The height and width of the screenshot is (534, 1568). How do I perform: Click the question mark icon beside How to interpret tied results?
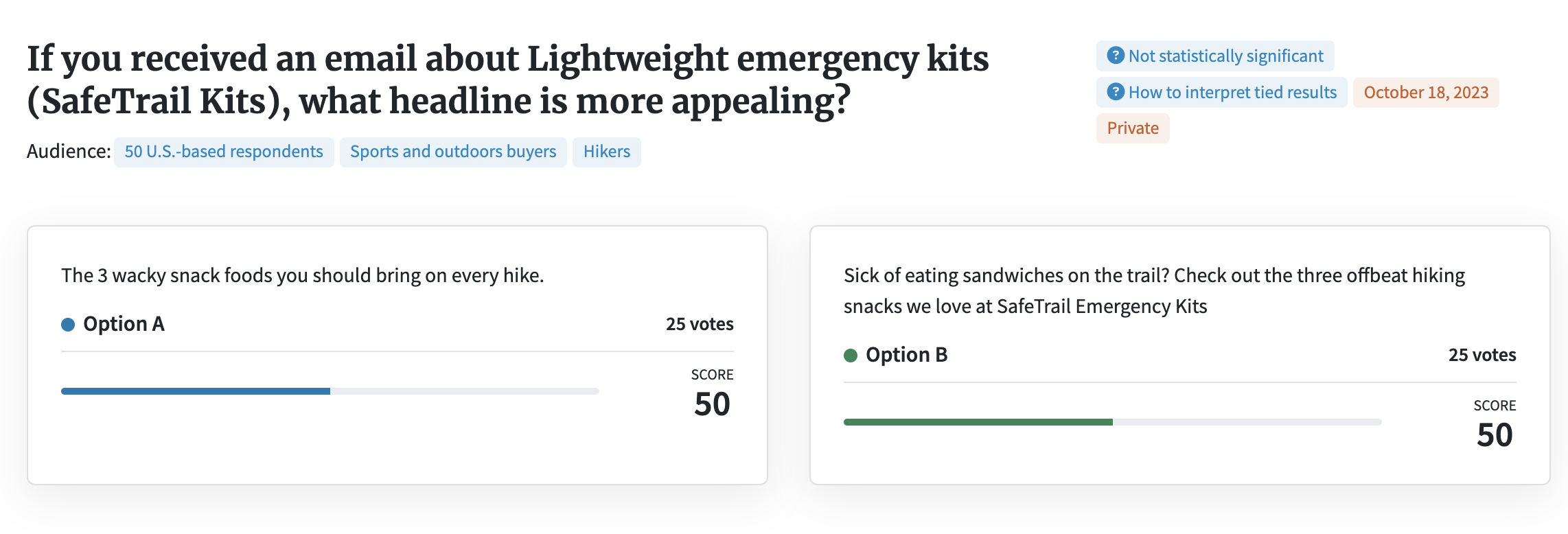pos(1116,92)
